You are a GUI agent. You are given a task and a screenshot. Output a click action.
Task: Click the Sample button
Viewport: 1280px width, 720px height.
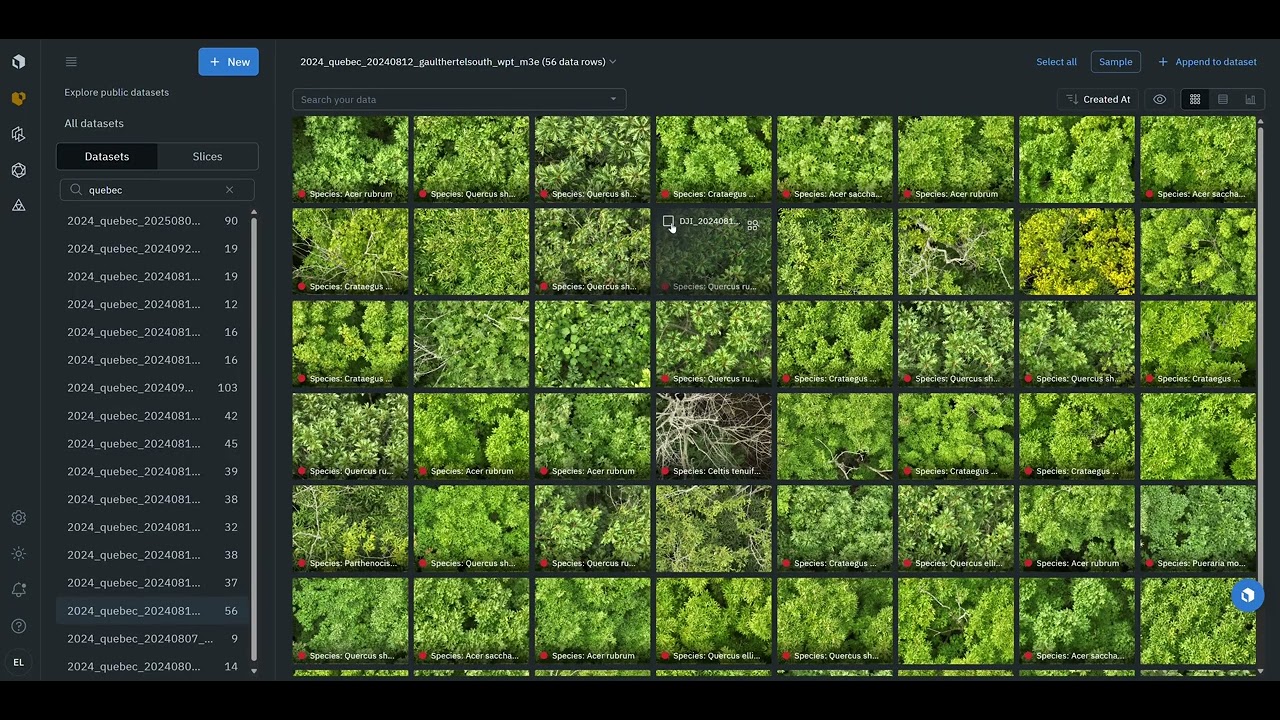click(x=1115, y=62)
